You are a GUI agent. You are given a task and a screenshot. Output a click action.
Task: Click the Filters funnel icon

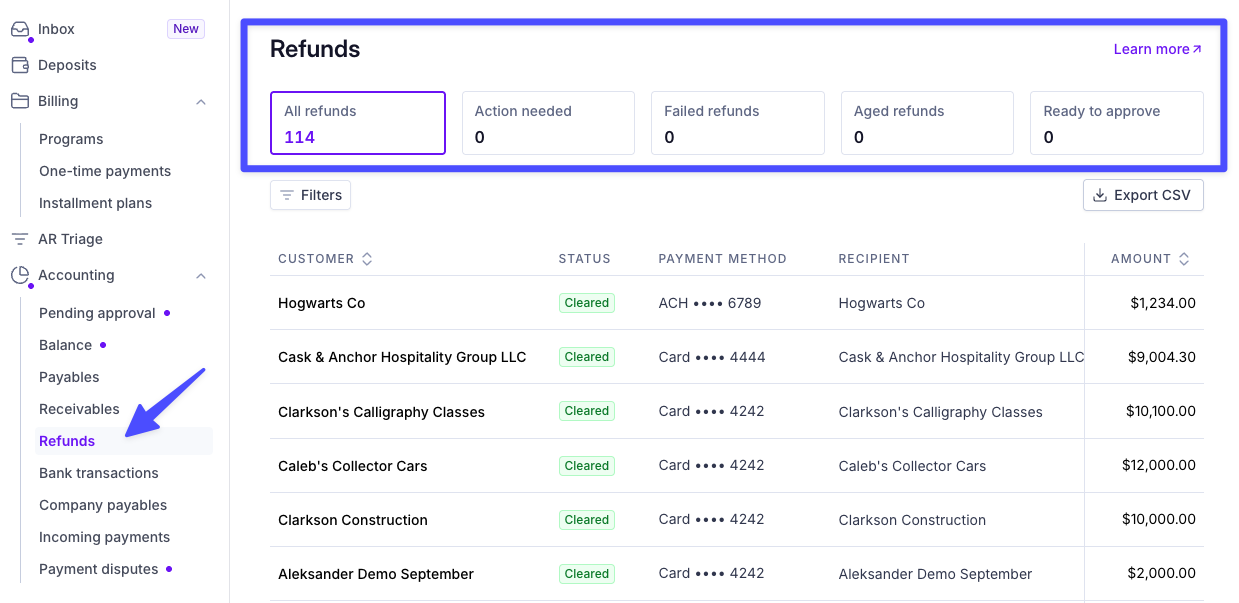(x=287, y=195)
